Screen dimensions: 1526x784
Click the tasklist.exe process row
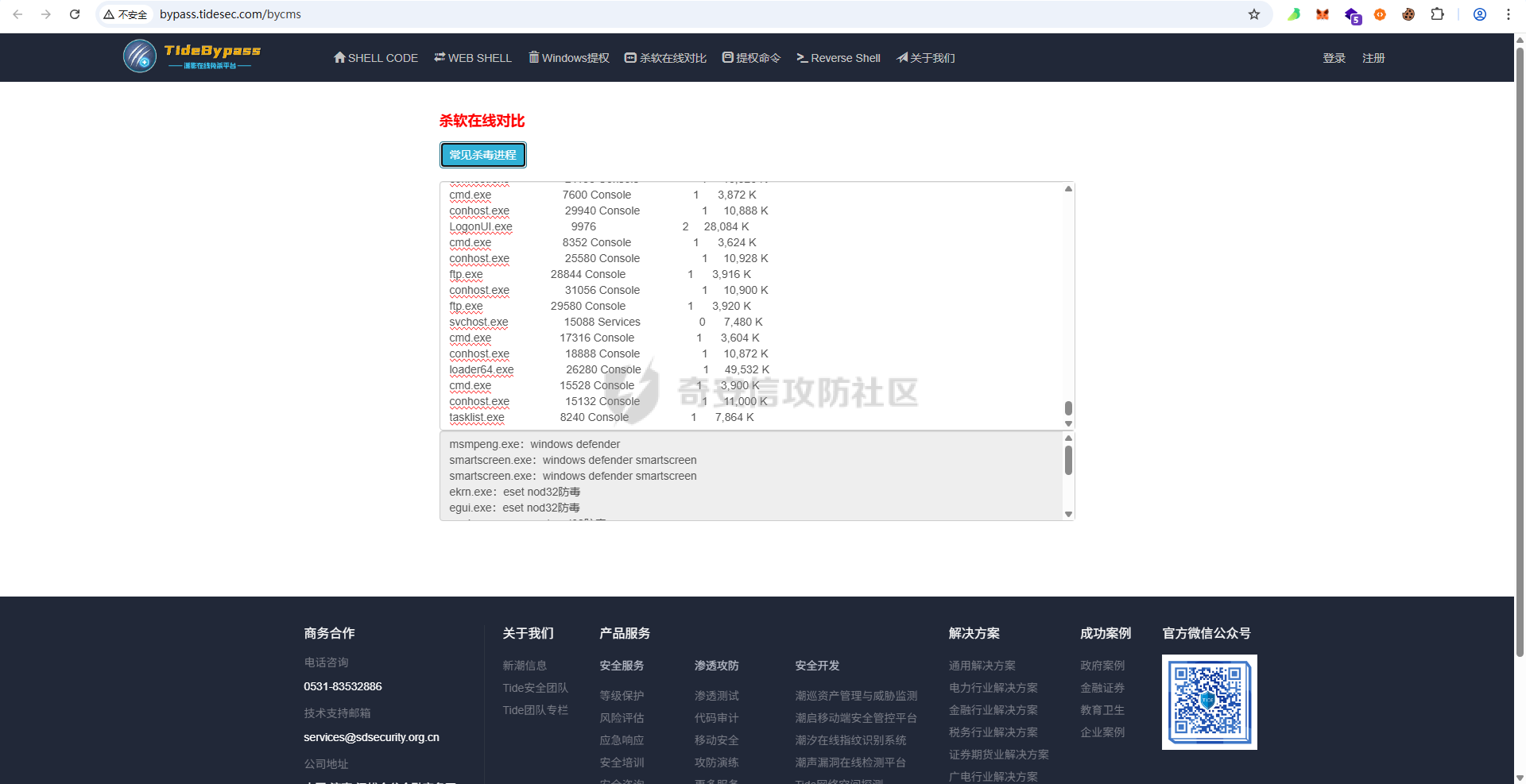point(602,417)
